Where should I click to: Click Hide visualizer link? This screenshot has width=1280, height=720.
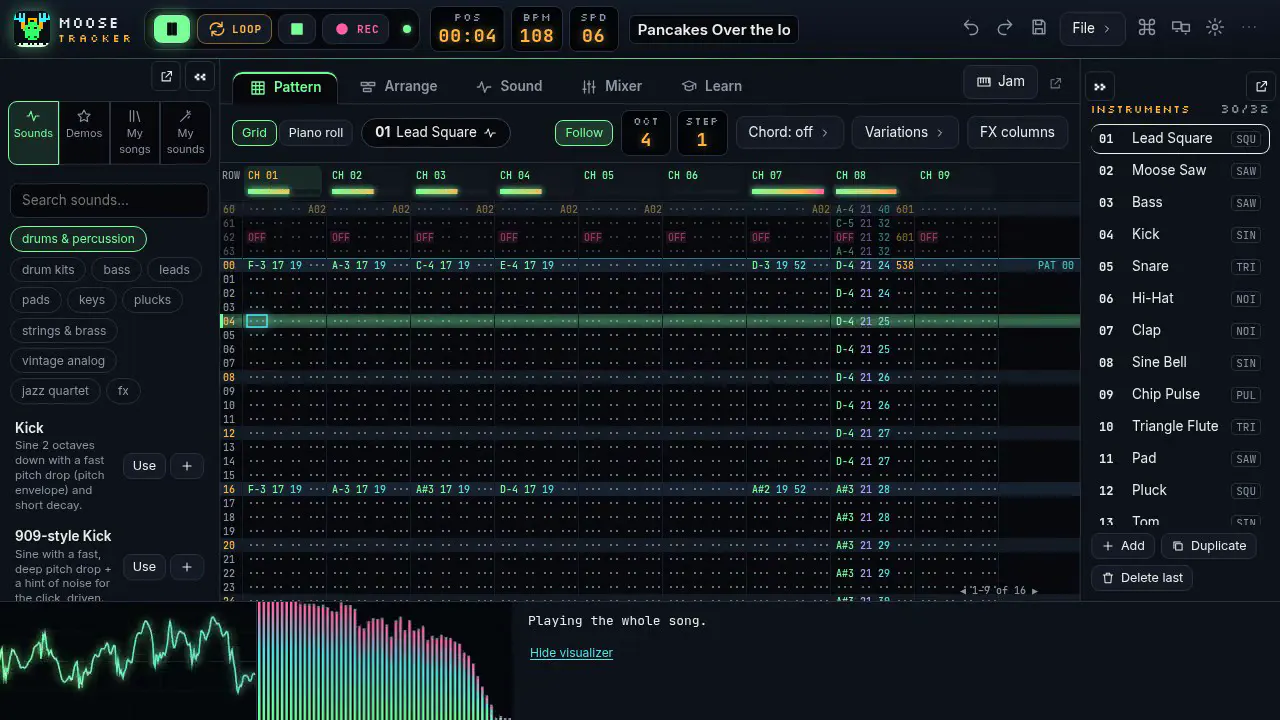tap(571, 653)
